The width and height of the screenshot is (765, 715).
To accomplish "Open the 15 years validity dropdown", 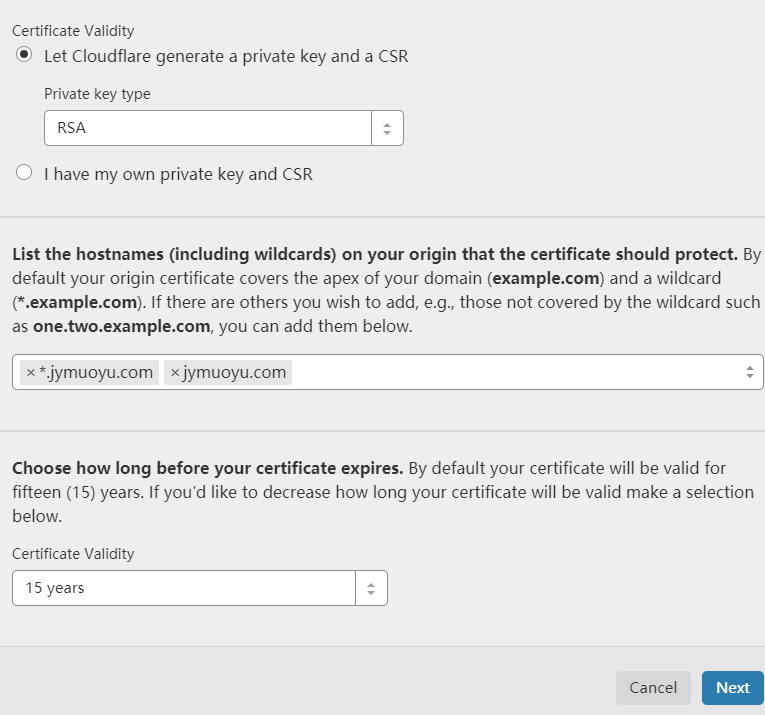I will point(185,588).
